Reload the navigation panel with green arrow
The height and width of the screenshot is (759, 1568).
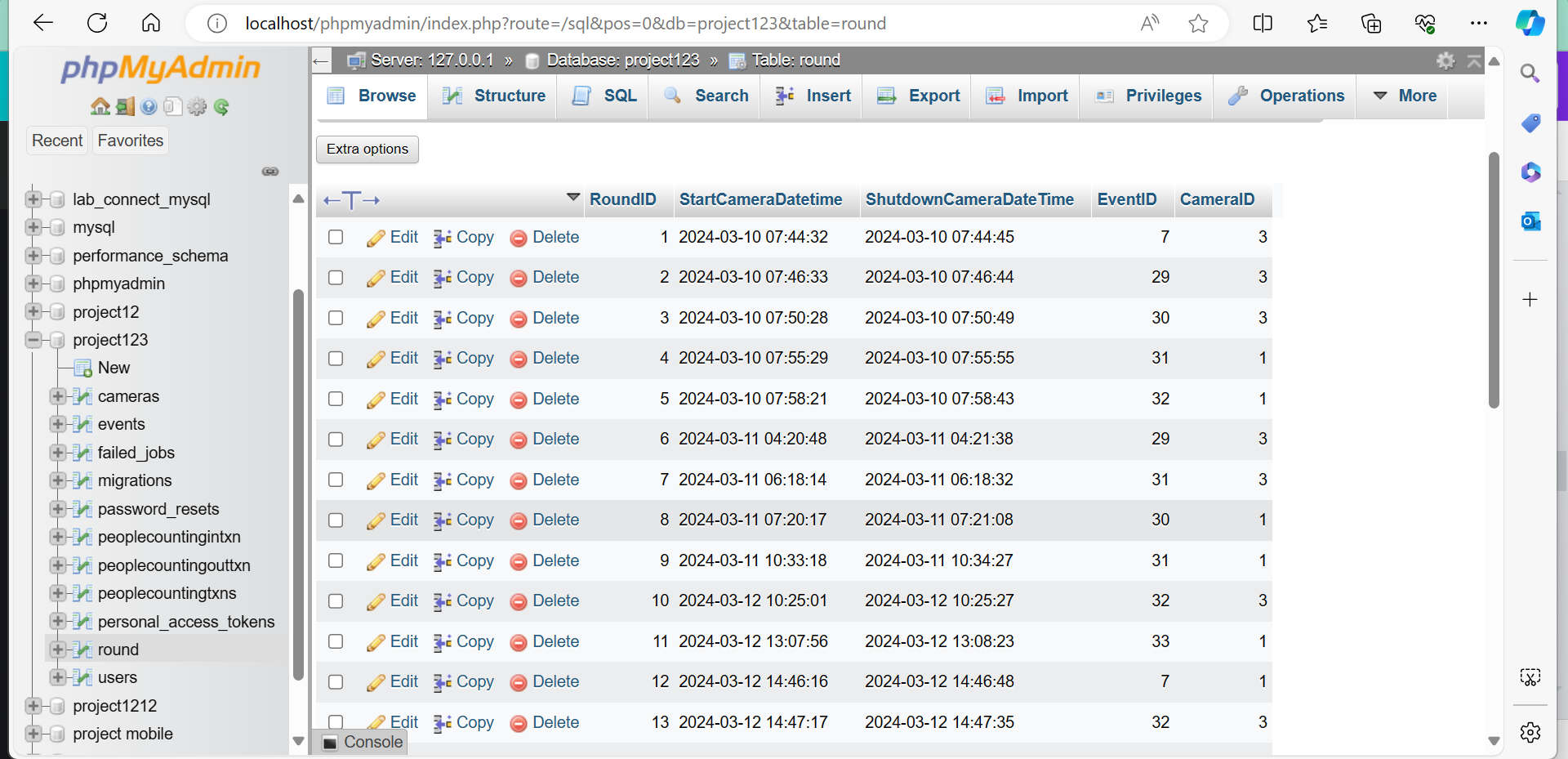pos(221,107)
